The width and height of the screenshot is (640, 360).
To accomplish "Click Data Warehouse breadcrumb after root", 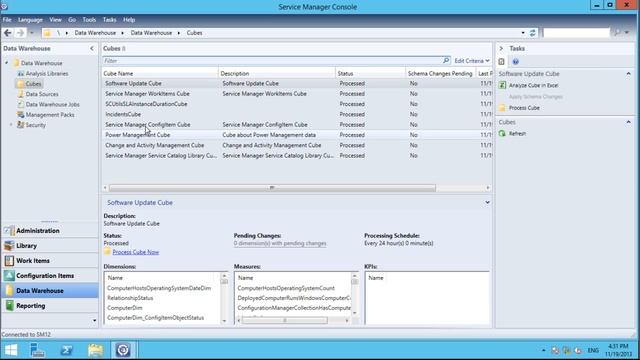I will pyautogui.click(x=95, y=33).
